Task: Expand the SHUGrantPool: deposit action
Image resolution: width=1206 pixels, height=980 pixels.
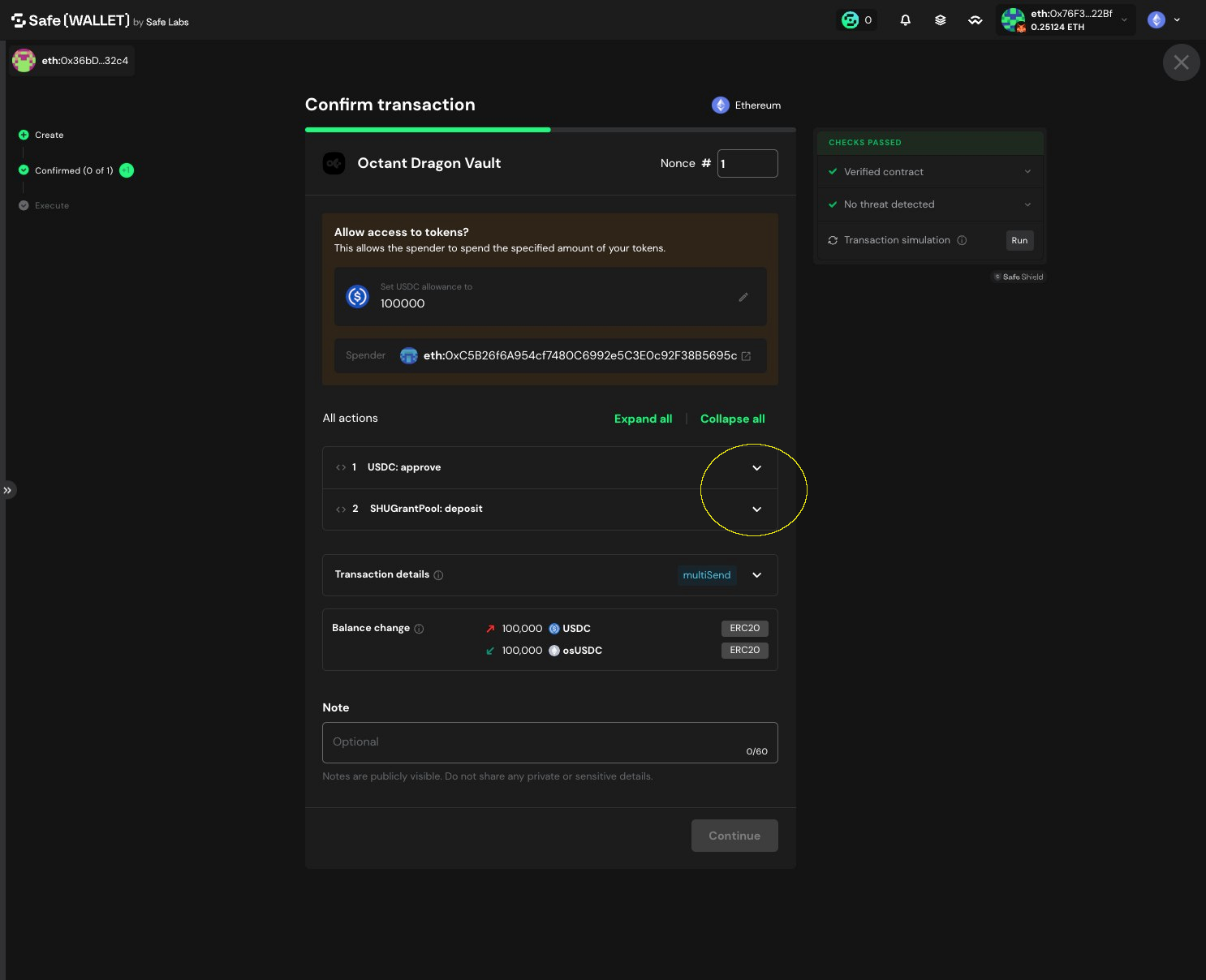Action: pyautogui.click(x=756, y=509)
